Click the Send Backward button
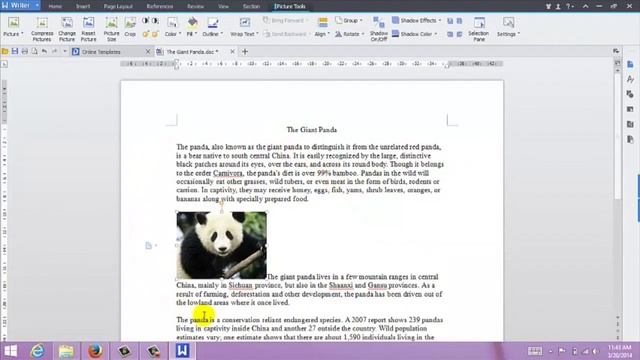 286,34
